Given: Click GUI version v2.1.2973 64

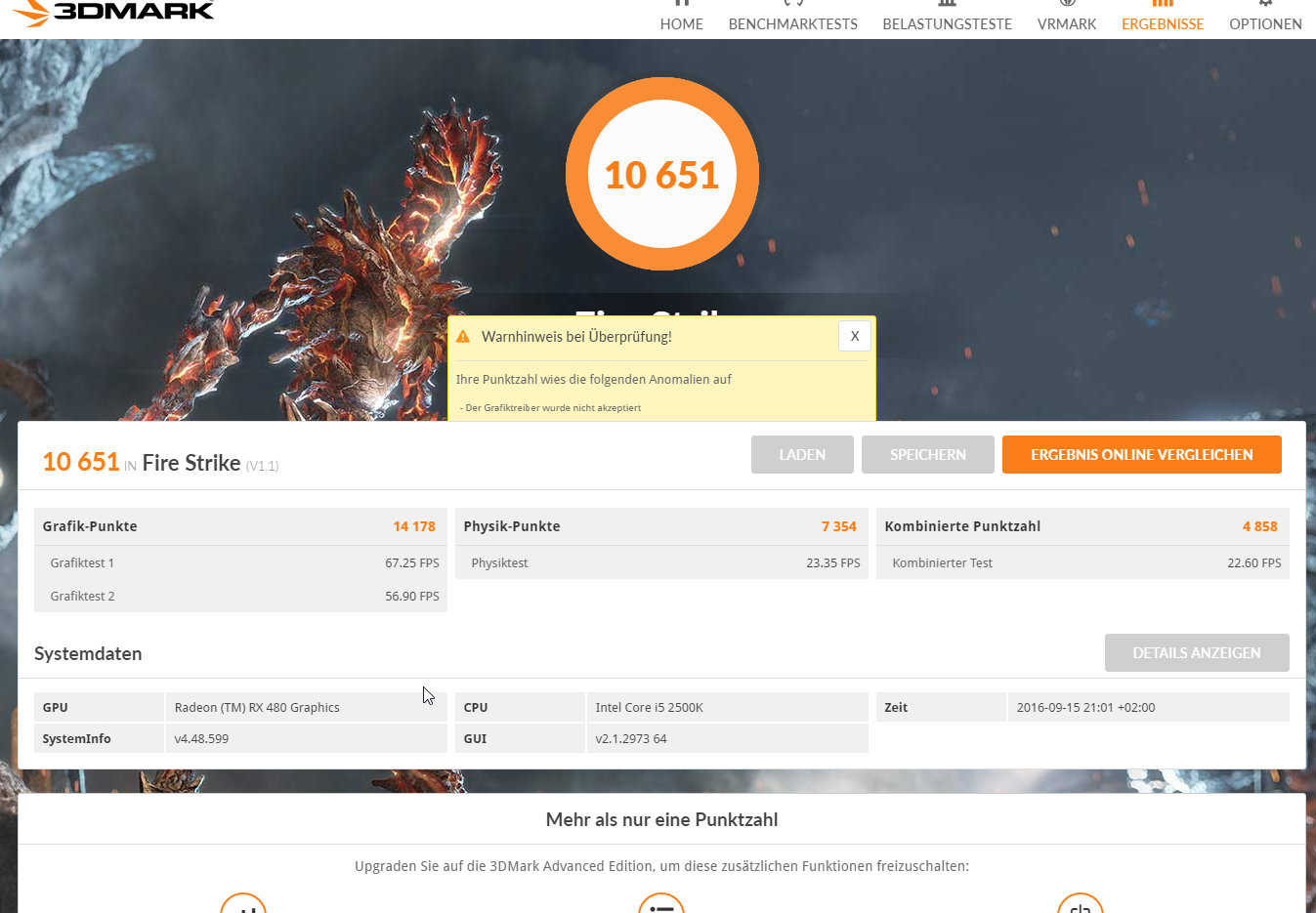Looking at the screenshot, I should point(631,739).
